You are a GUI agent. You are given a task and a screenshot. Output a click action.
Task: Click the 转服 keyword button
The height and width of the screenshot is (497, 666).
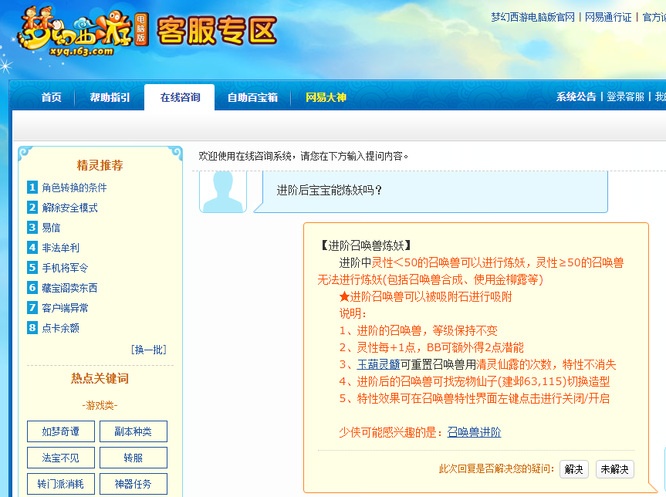(133, 457)
